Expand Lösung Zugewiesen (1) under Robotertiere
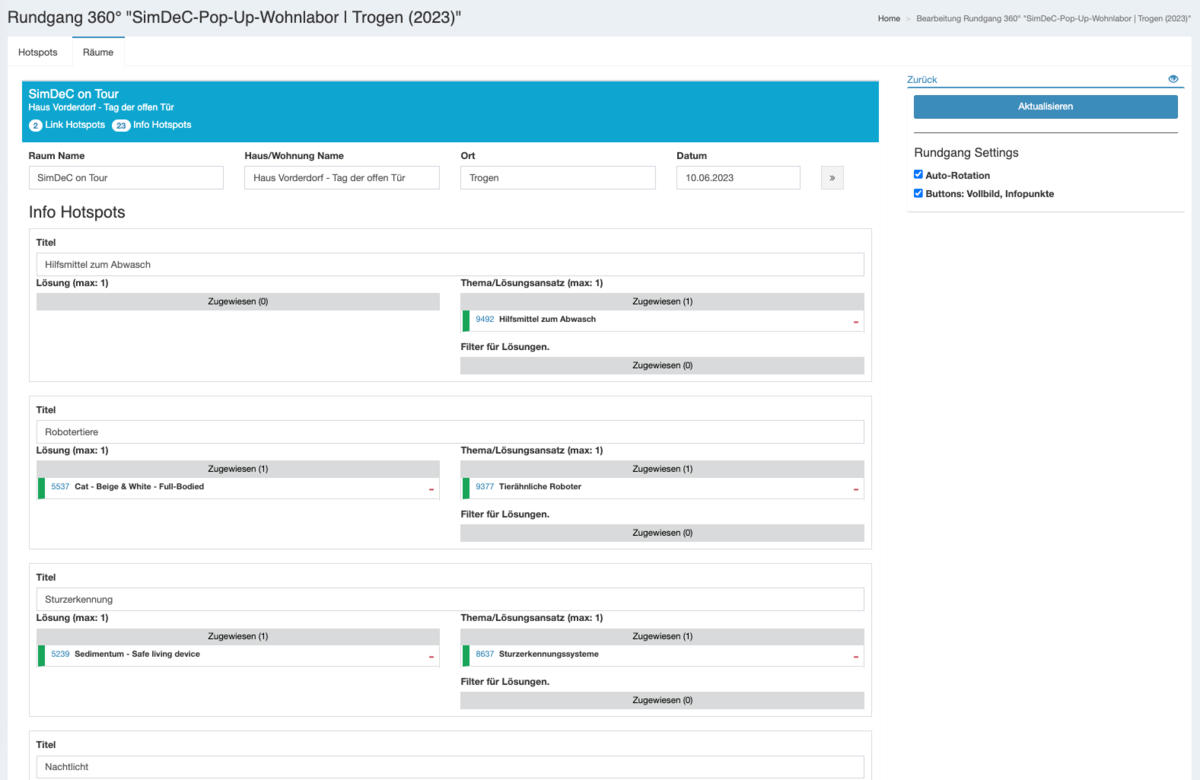Image resolution: width=1200 pixels, height=780 pixels. click(238, 469)
